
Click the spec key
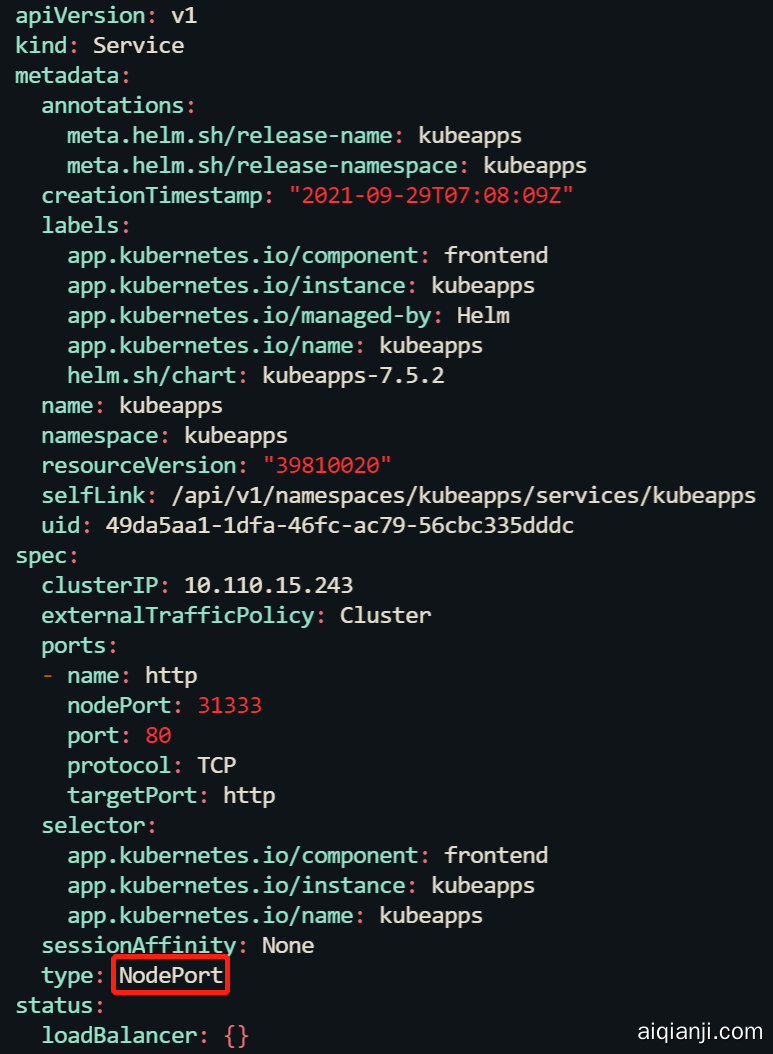click(42, 556)
